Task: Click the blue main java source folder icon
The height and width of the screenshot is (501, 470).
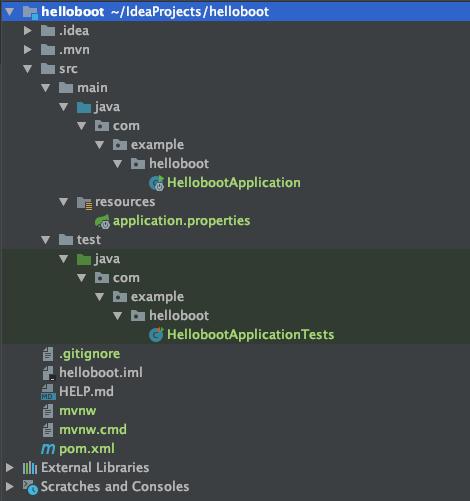Action: click(84, 107)
